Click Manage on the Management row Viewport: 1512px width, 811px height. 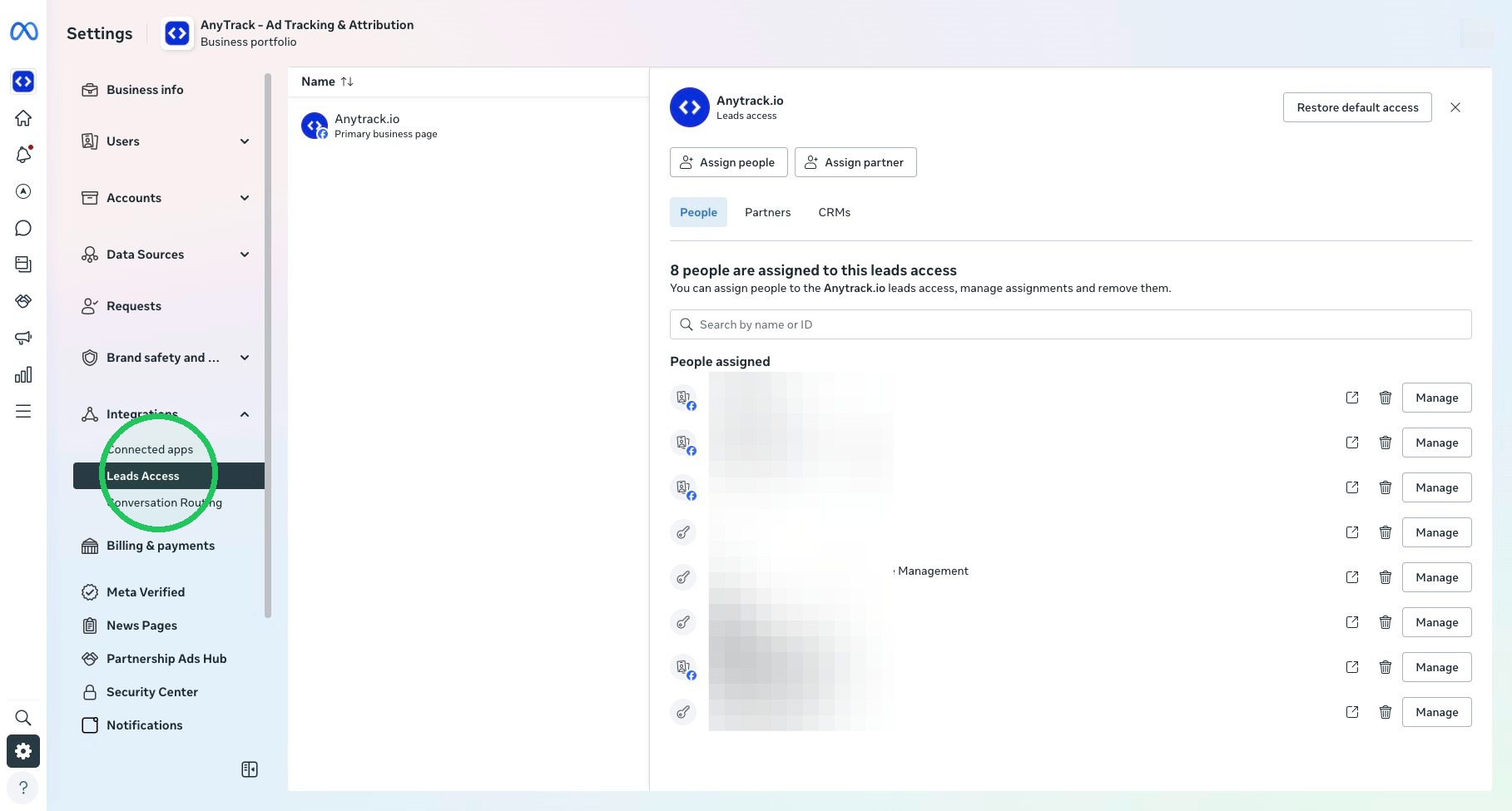[x=1436, y=577]
